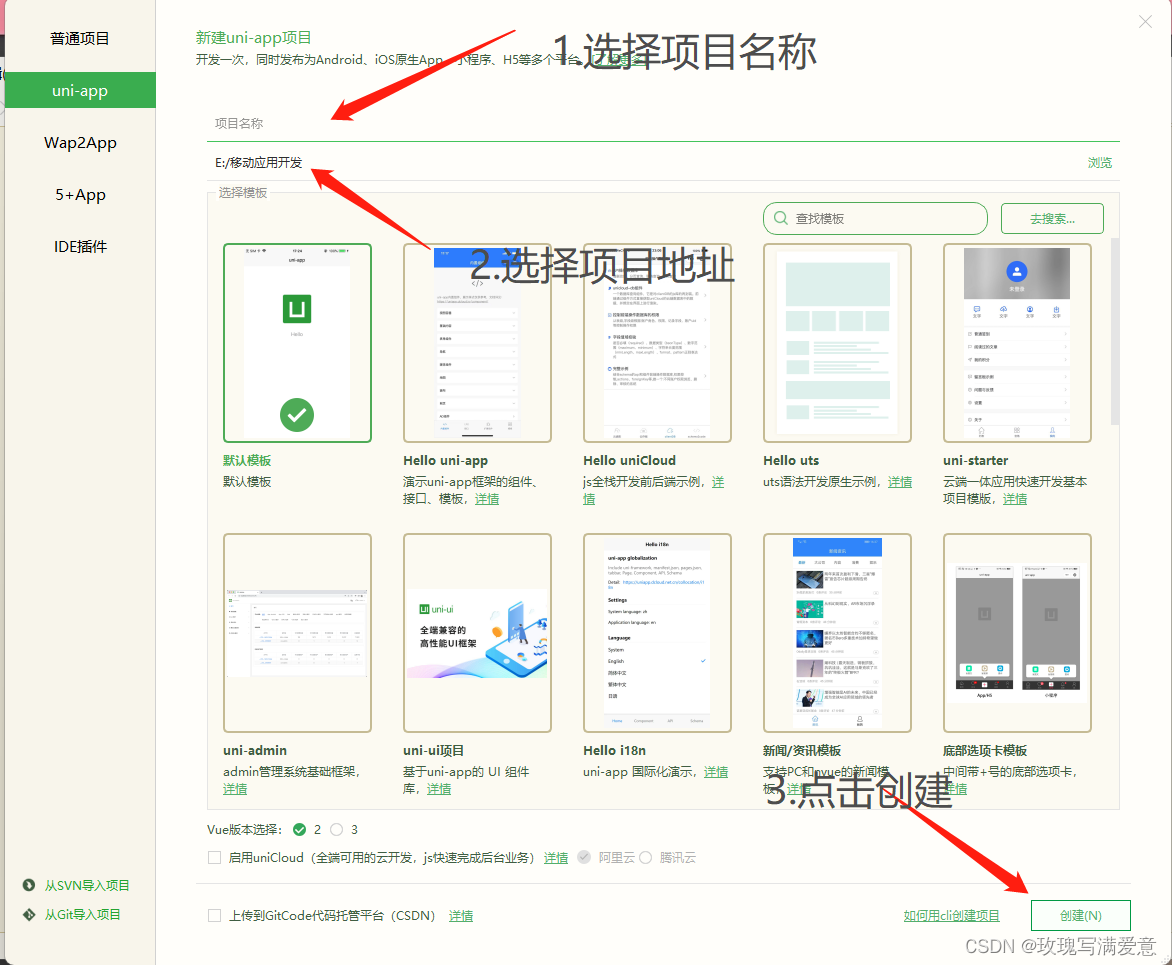The height and width of the screenshot is (965, 1172).
Task: Select Vue version 2 radio button
Action: [x=300, y=830]
